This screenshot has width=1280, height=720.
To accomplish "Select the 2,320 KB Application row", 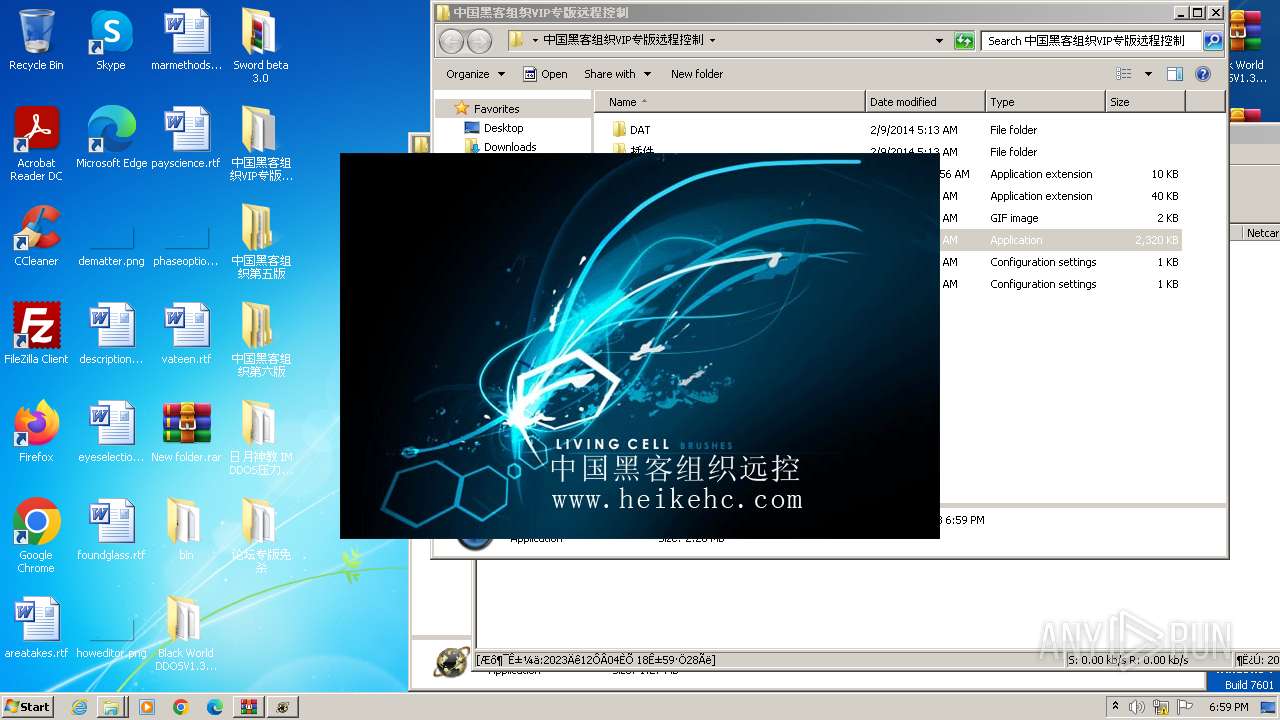I will (x=1061, y=240).
